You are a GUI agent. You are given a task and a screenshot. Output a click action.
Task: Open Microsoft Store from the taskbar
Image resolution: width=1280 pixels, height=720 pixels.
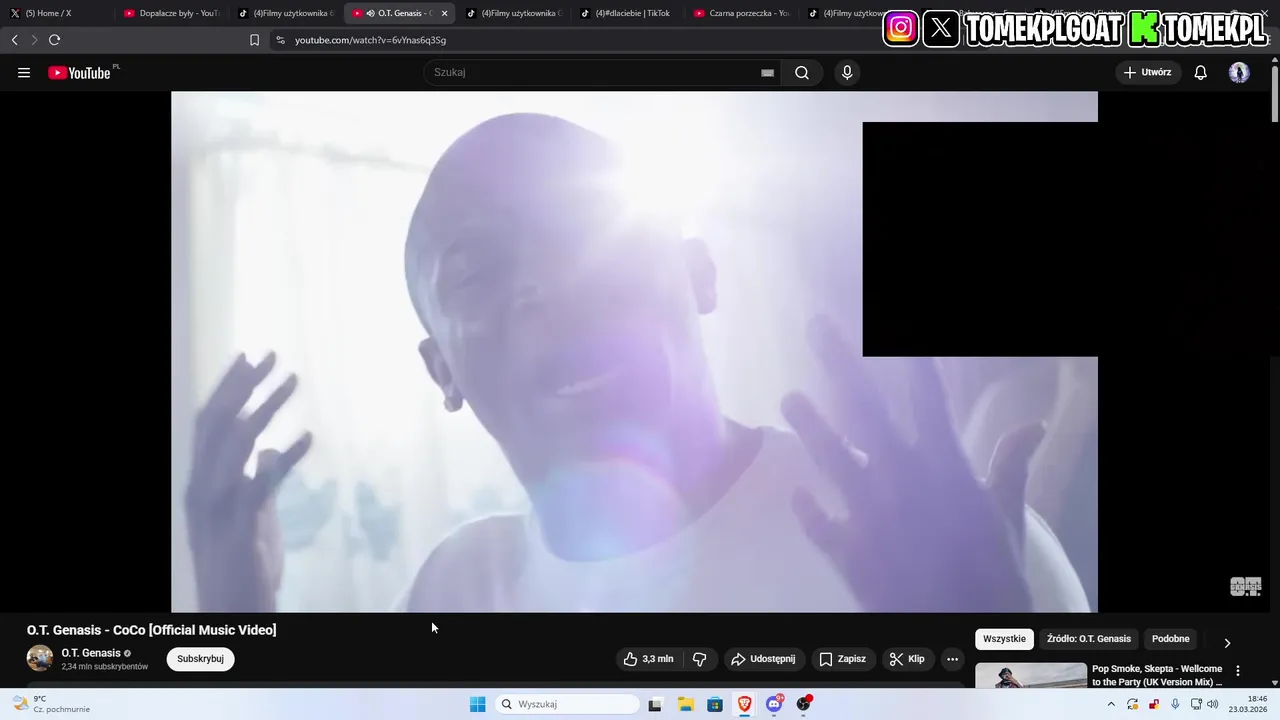click(x=715, y=704)
